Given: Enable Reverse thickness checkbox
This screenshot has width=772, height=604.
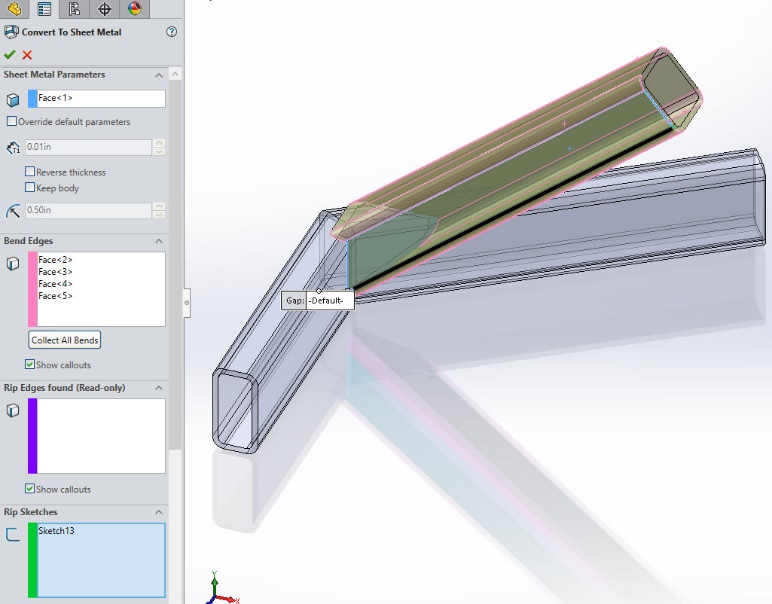Looking at the screenshot, I should pyautogui.click(x=30, y=171).
